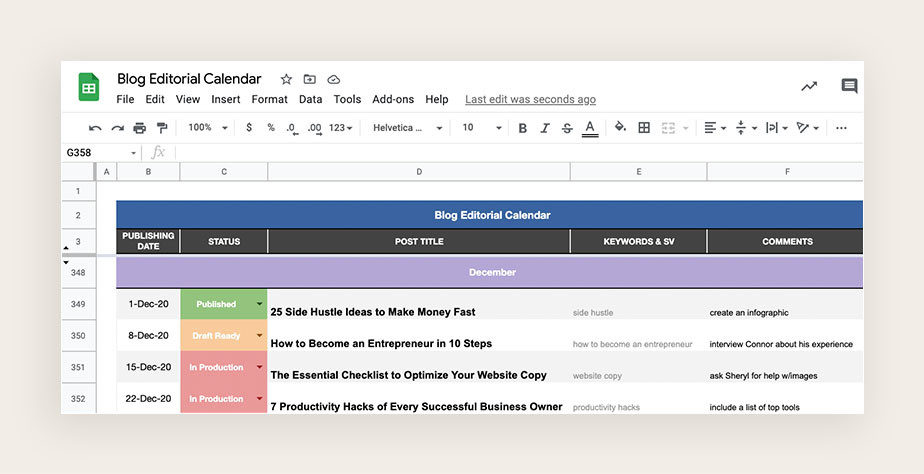Screen dimensions: 924x474
Task: Click the POST TITLE header cell
Action: [419, 242]
